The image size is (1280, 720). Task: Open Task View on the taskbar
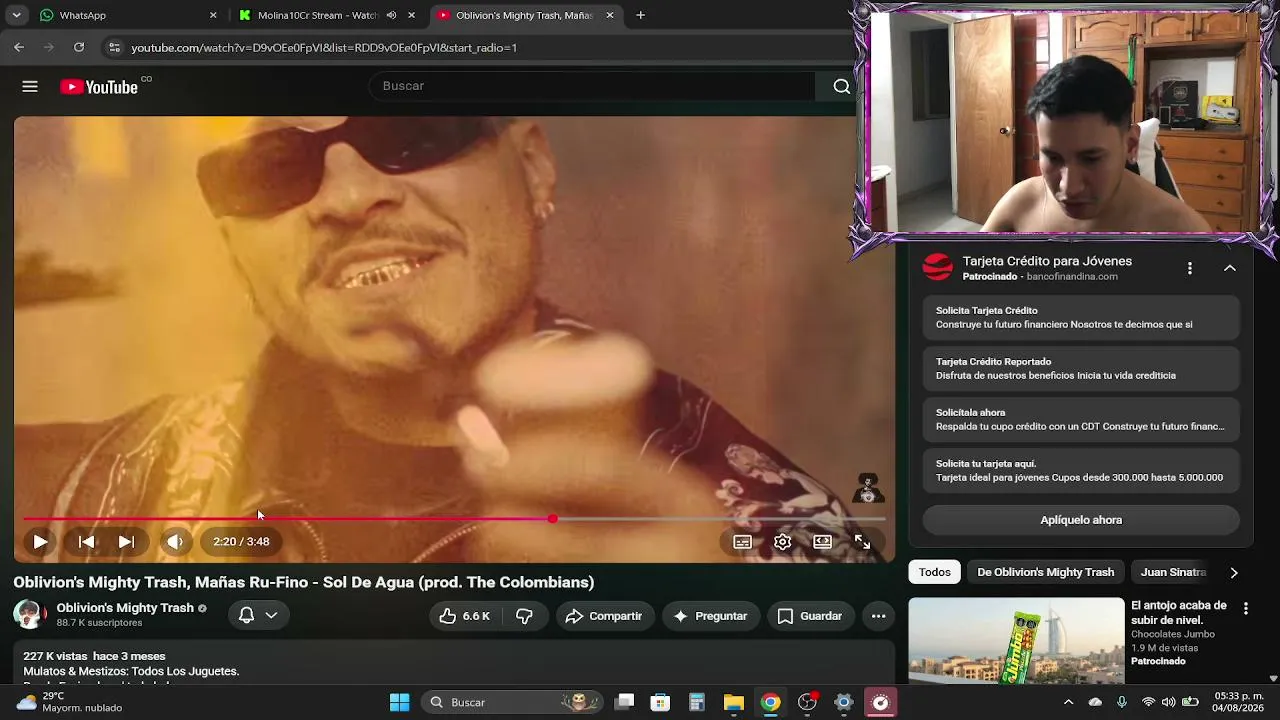click(624, 702)
